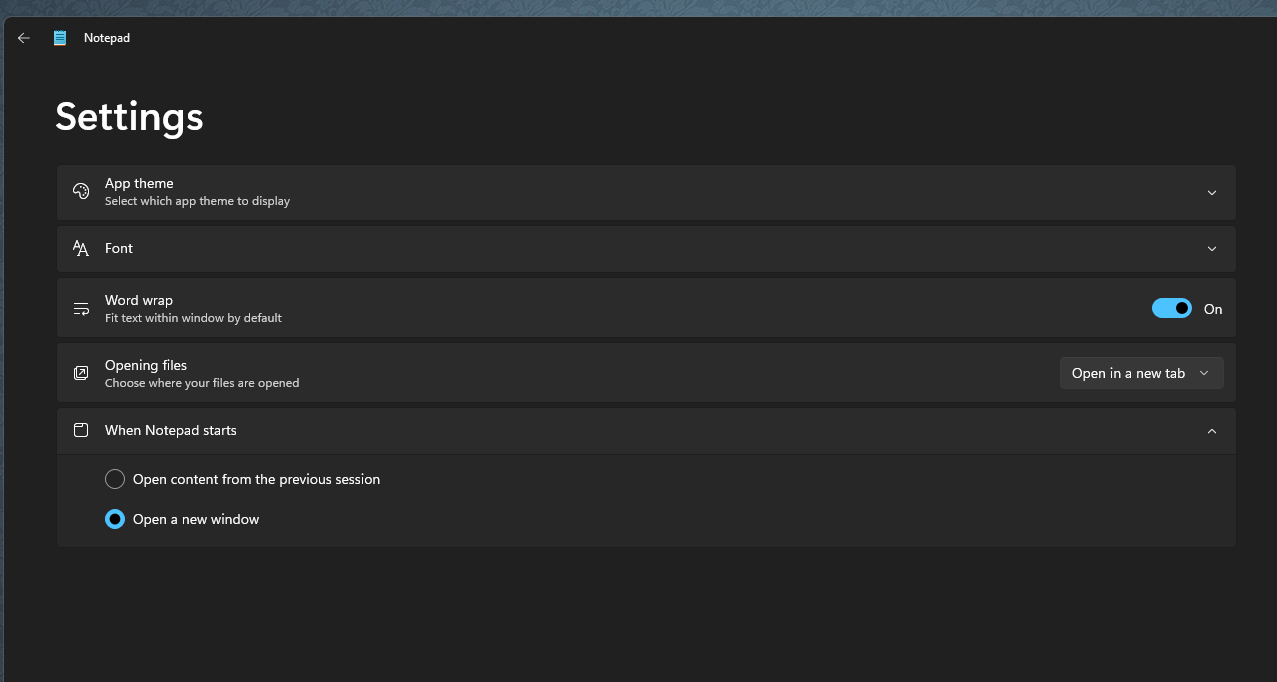Click the Font icon
1277x682 pixels.
pos(81,248)
